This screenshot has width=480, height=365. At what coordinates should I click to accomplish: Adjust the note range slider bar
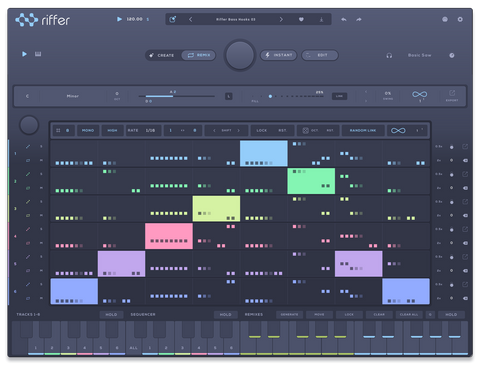click(177, 96)
